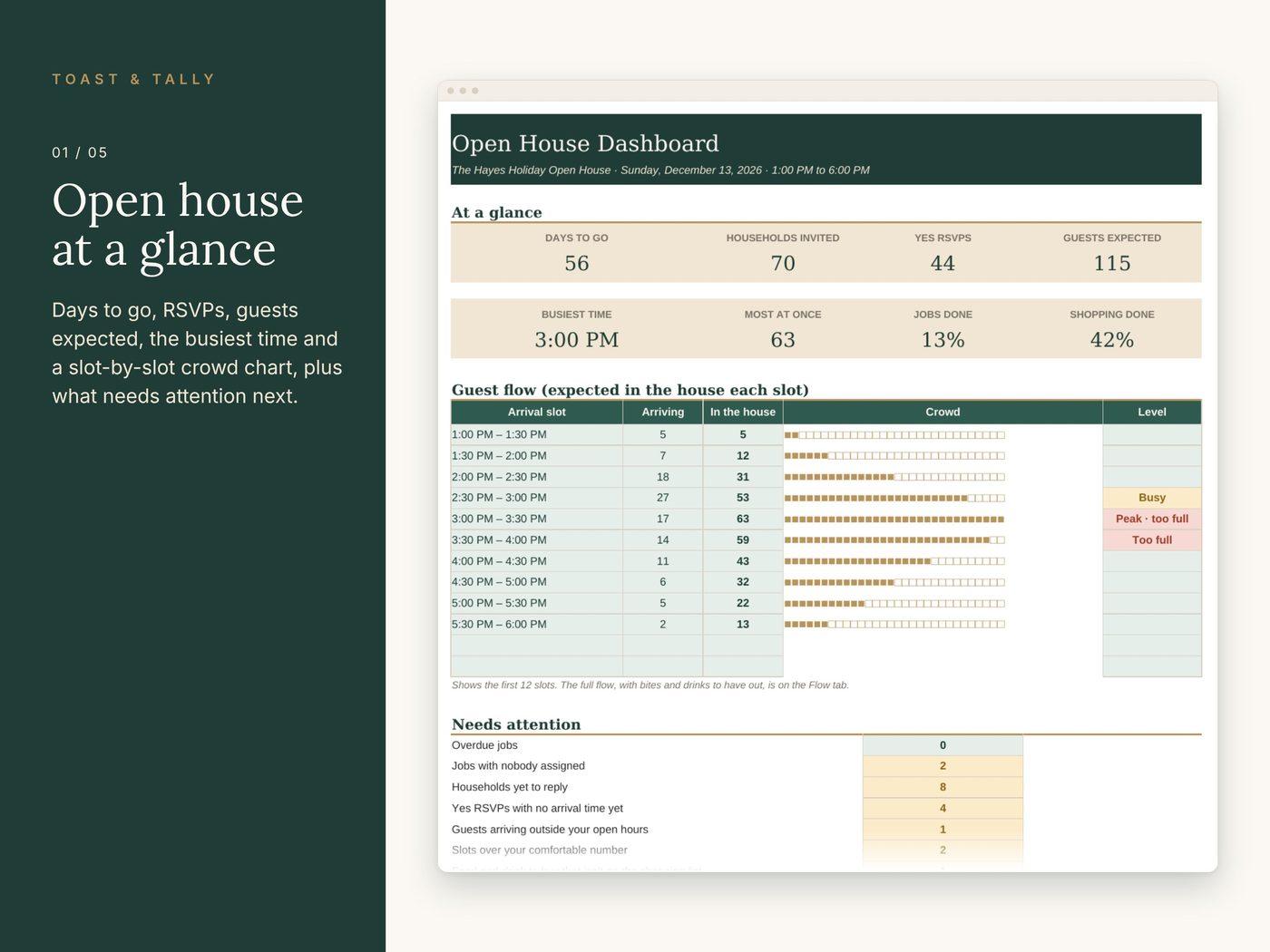
Task: Select the 2:30 PM – 3:00 PM slot cell
Action: pyautogui.click(x=537, y=498)
